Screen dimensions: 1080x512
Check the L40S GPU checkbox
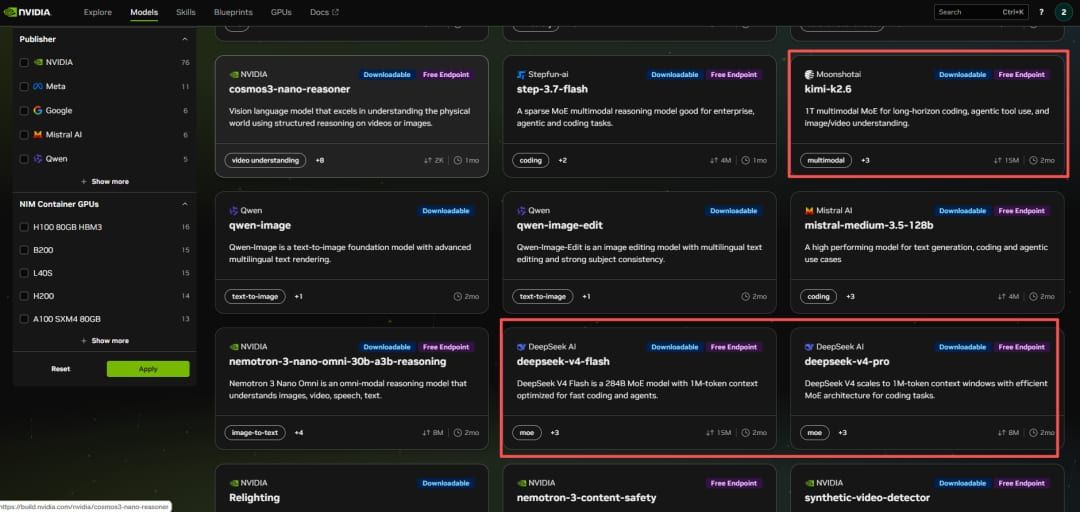(24, 274)
